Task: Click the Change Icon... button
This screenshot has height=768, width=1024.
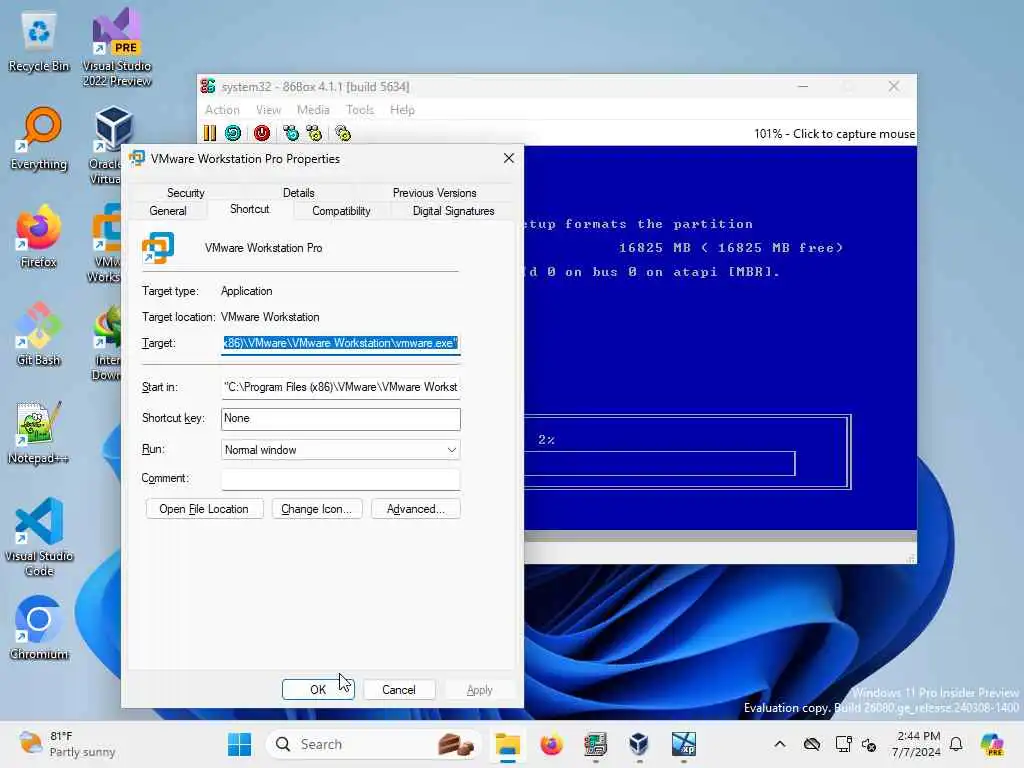Action: (x=316, y=509)
